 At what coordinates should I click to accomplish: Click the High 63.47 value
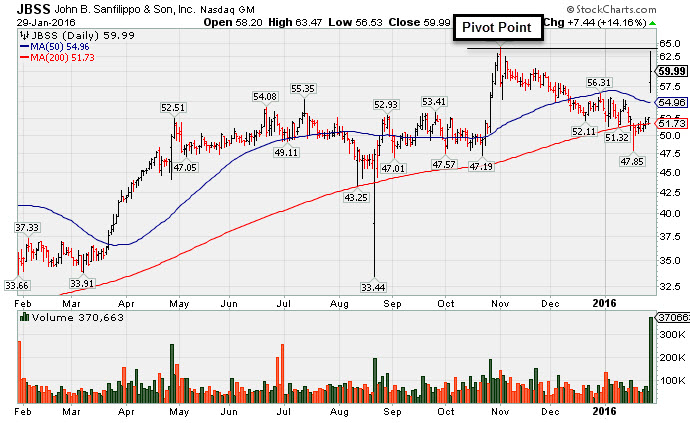[x=295, y=22]
